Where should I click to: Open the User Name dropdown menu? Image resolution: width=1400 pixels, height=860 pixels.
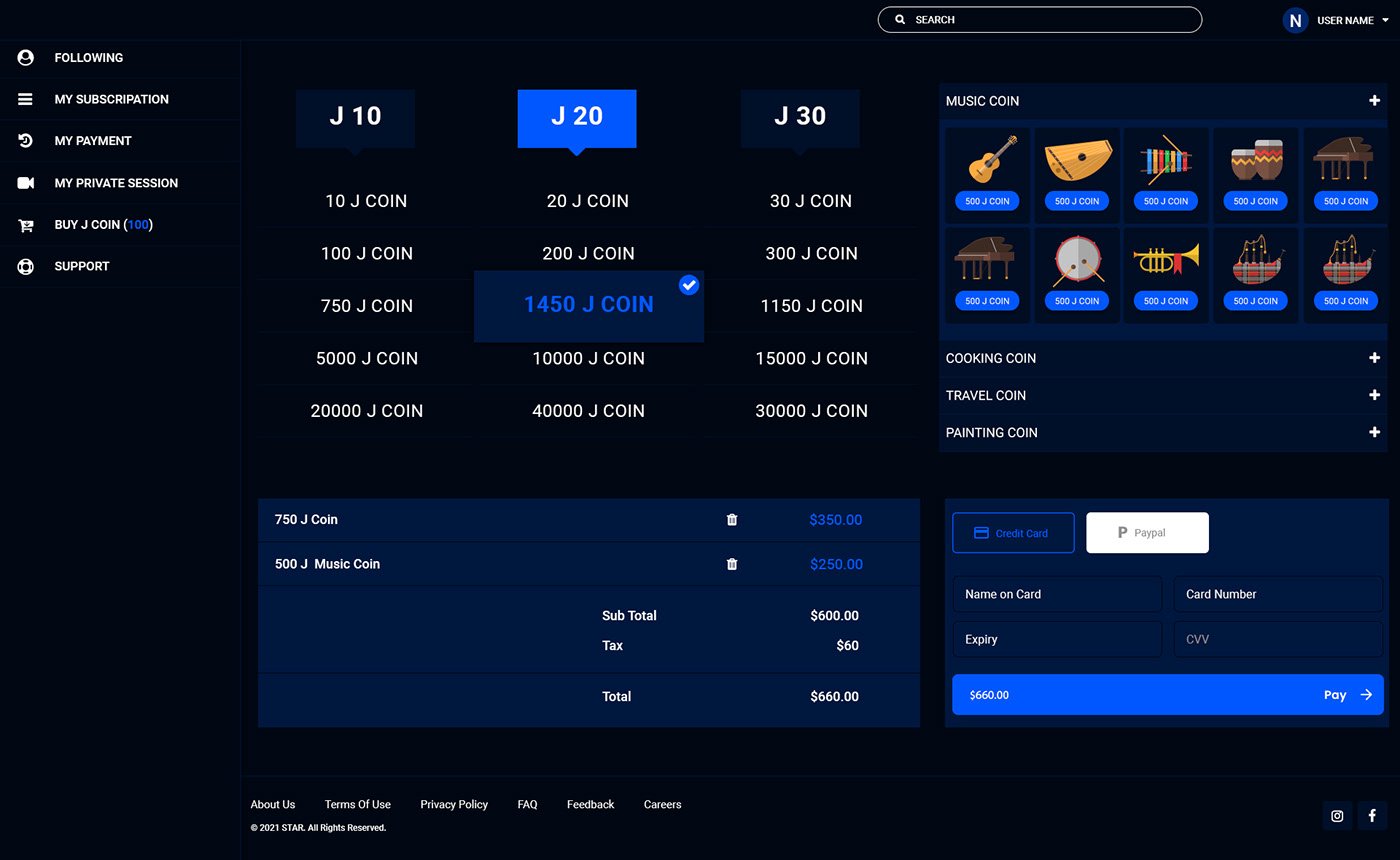point(1384,20)
